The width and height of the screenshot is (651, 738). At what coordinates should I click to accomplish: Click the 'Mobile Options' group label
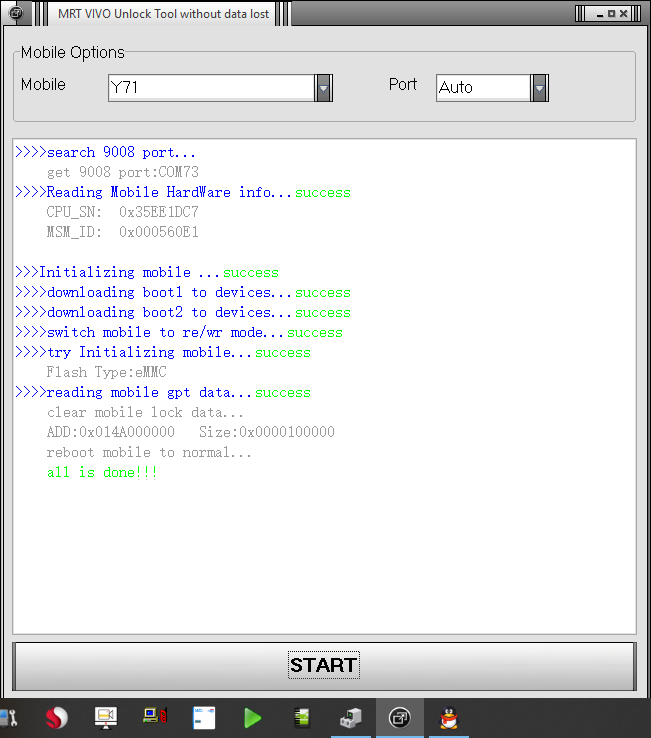pos(73,53)
